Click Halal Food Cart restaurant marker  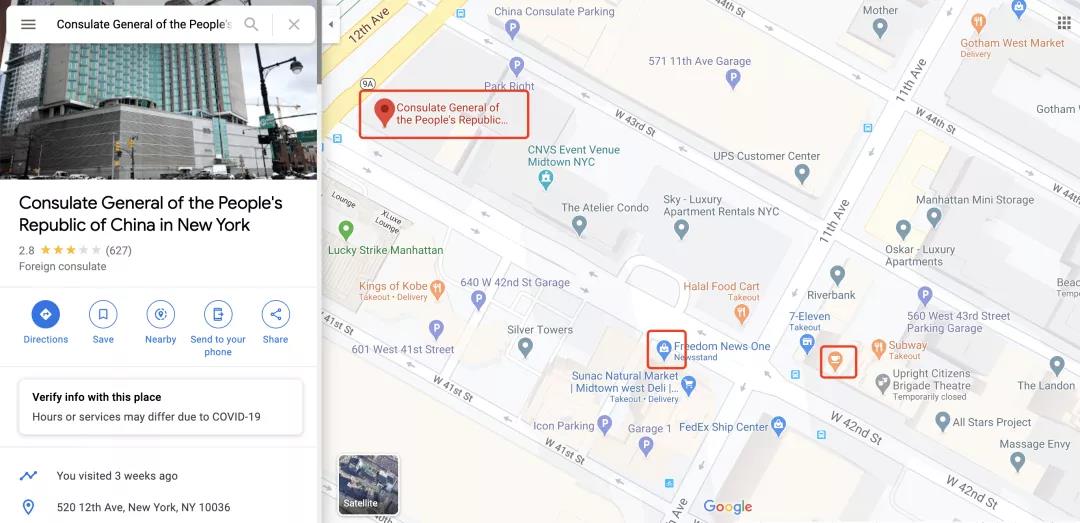pos(741,313)
